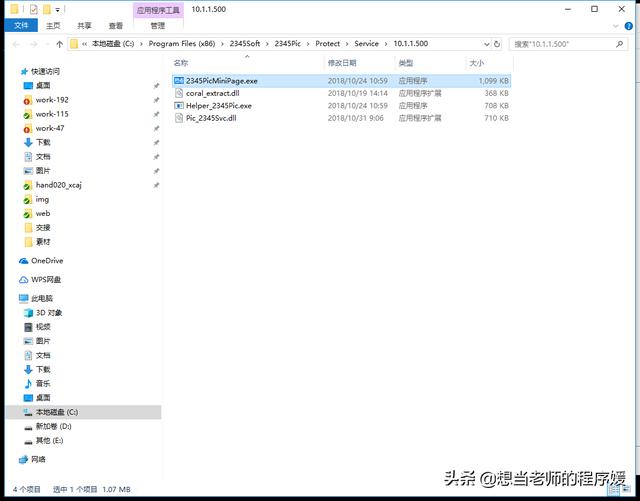Open the 其他 (E:) drive
640x501 pixels.
click(49, 441)
